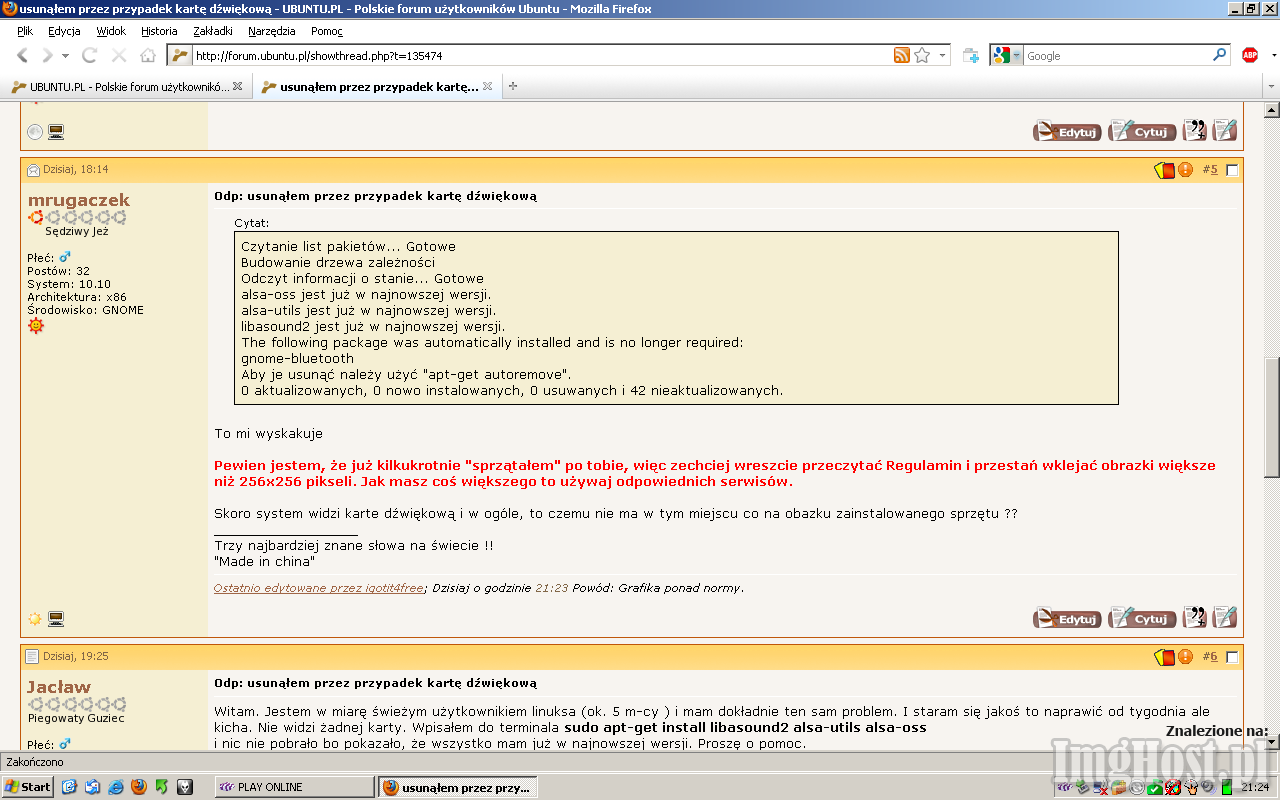This screenshot has width=1280, height=800.
Task: Click the scrollbar up arrow
Action: 1271,109
